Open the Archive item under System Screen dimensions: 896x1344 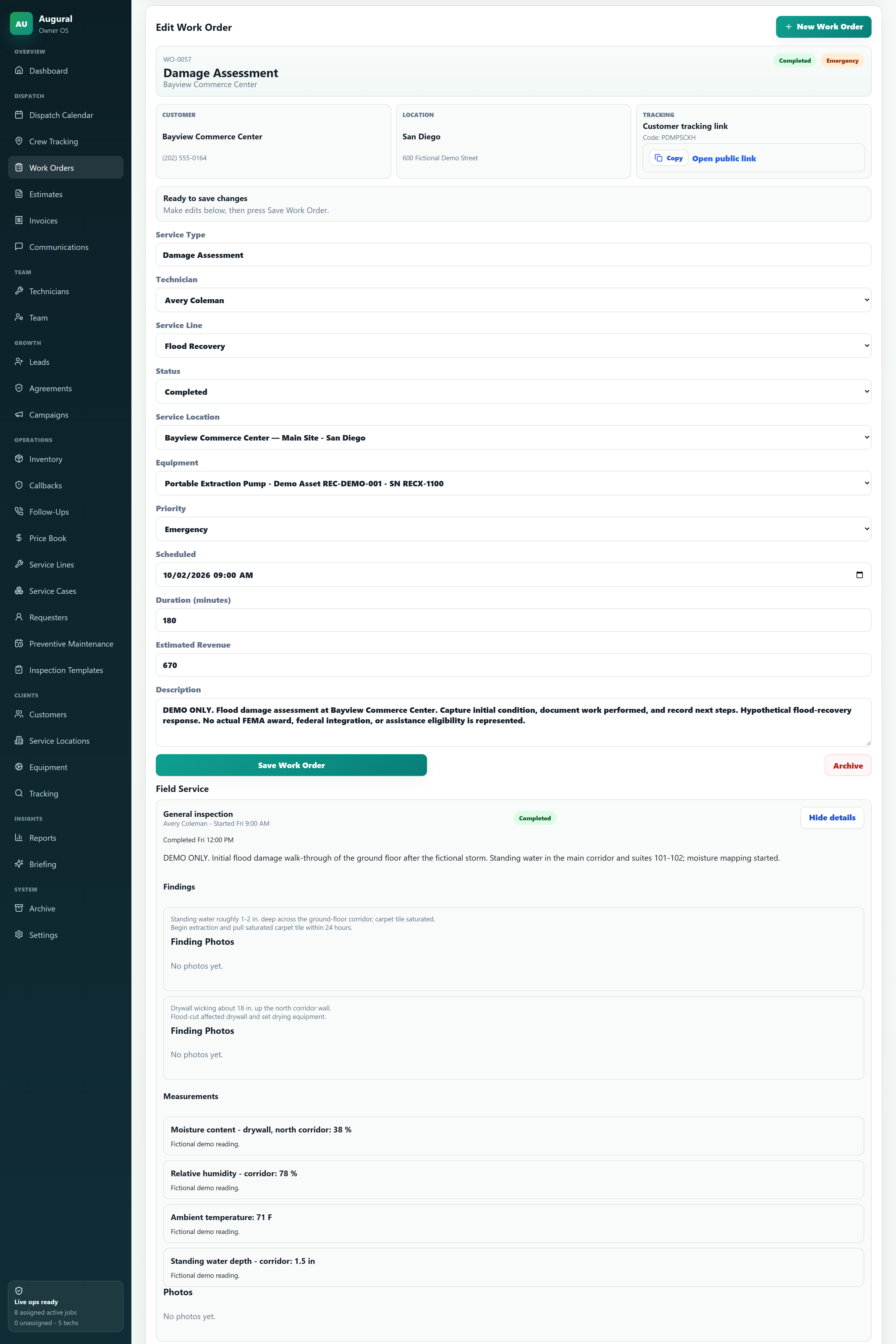[66, 908]
